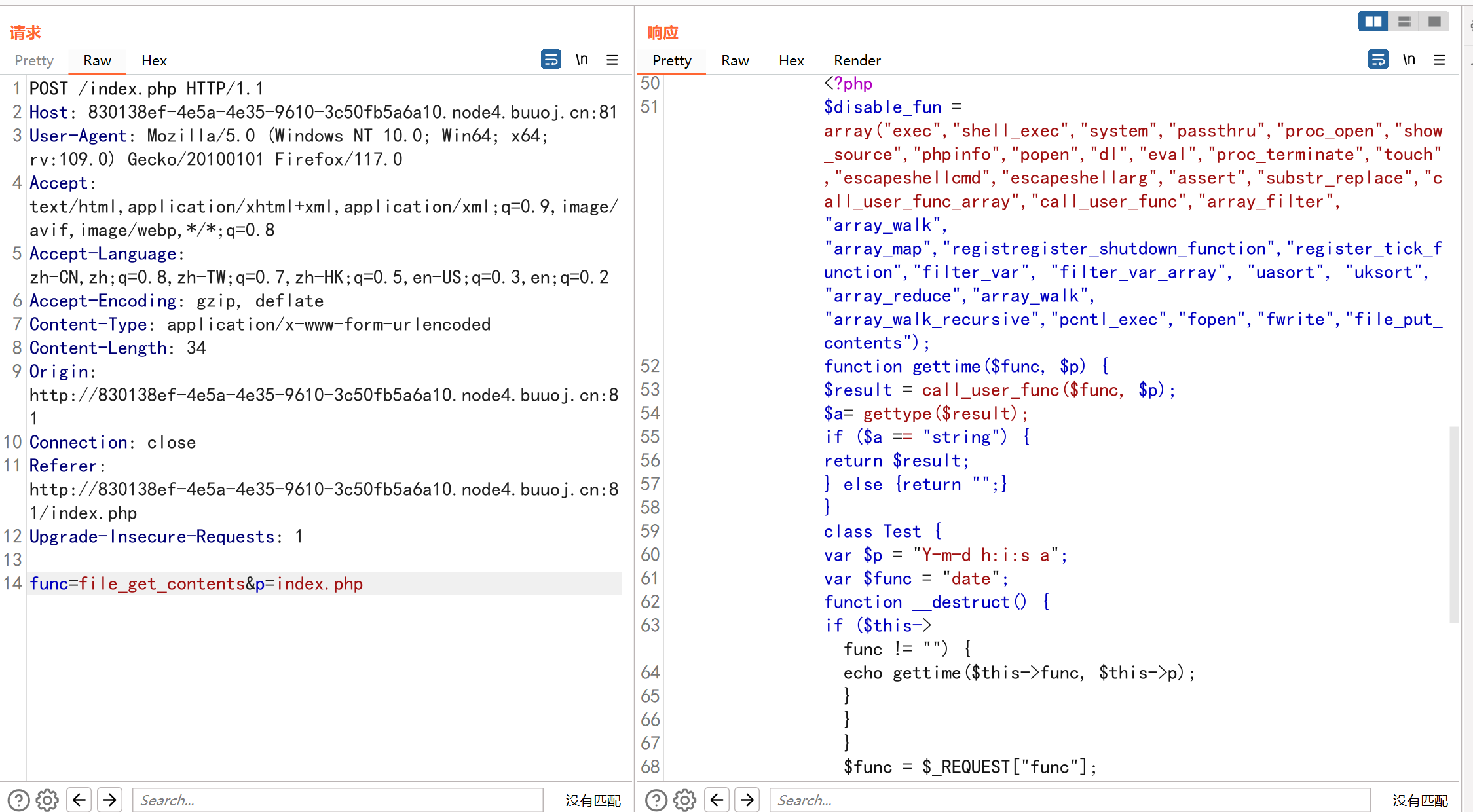
Task: Select tabbed single-pane layout icon
Action: pyautogui.click(x=1434, y=22)
